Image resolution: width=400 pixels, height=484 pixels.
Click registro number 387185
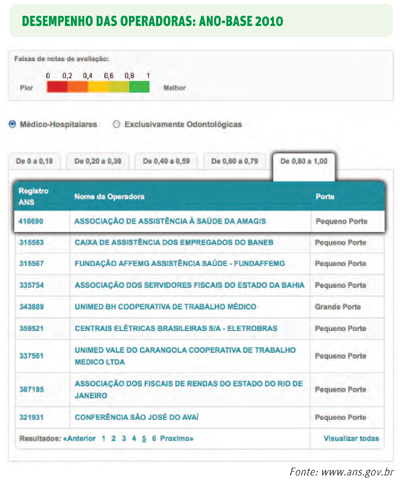(31, 389)
